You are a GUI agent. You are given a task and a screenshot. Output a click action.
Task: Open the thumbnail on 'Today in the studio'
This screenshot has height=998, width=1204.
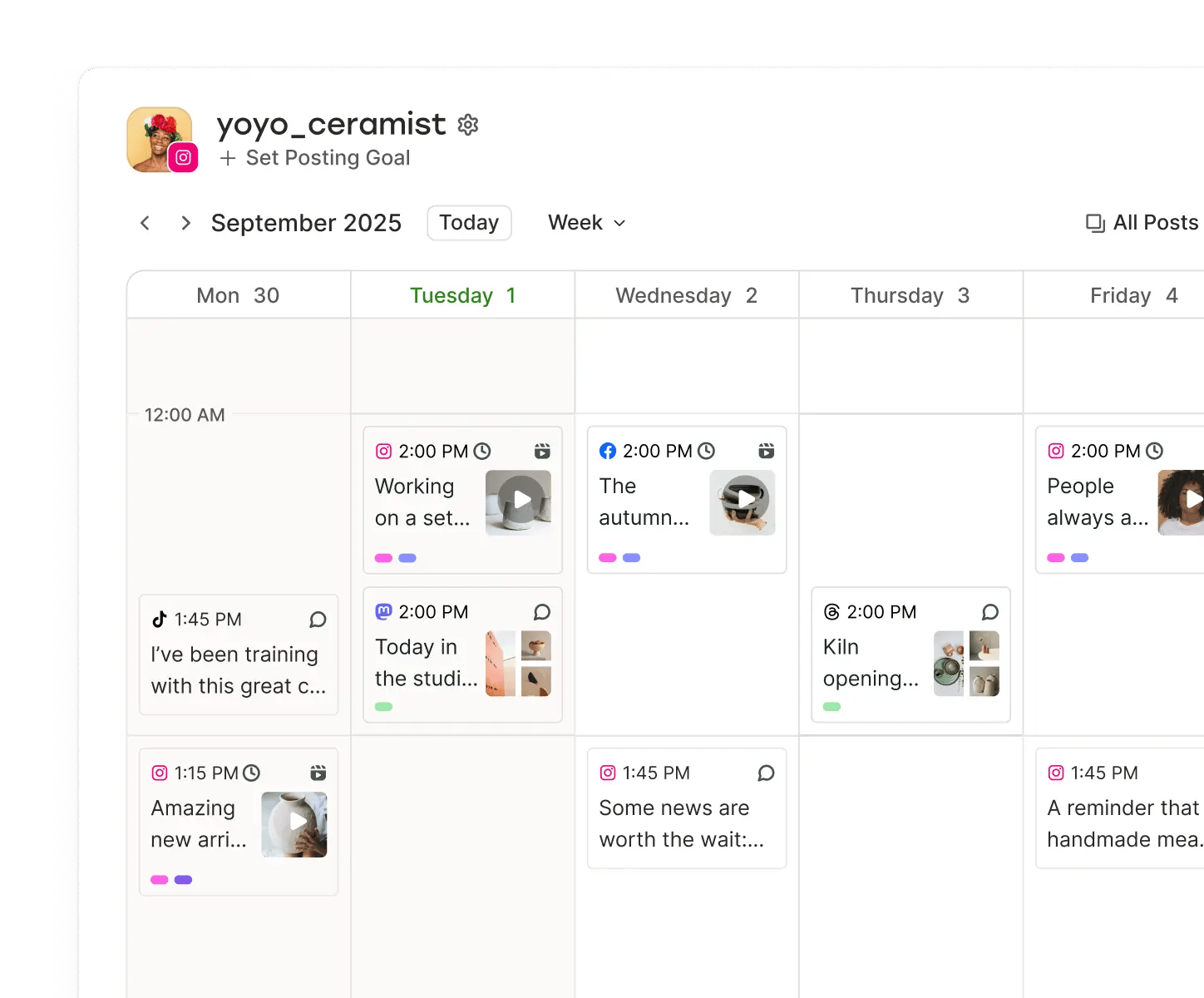(x=519, y=663)
